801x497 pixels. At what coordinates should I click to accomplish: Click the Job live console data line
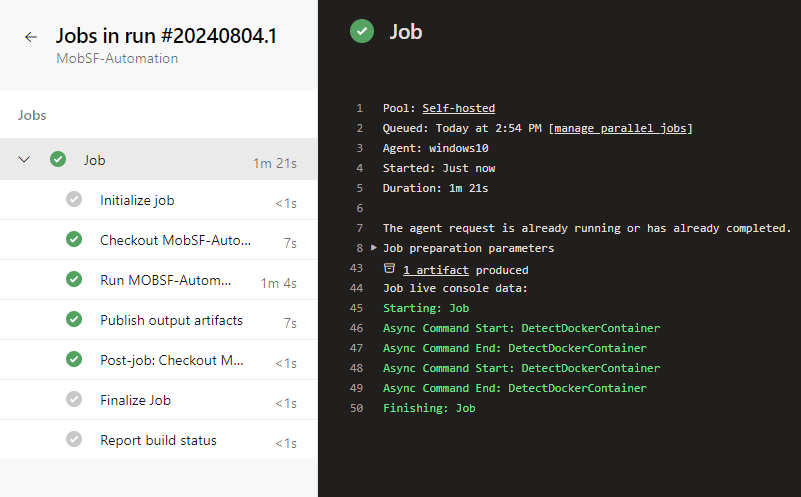click(x=455, y=288)
